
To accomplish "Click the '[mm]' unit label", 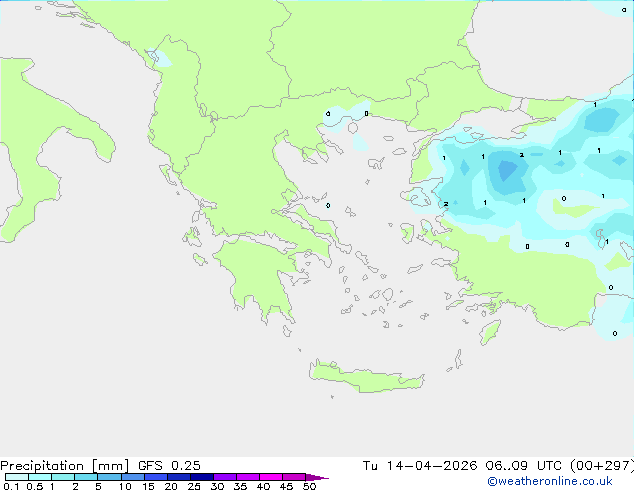I will pos(110,466).
